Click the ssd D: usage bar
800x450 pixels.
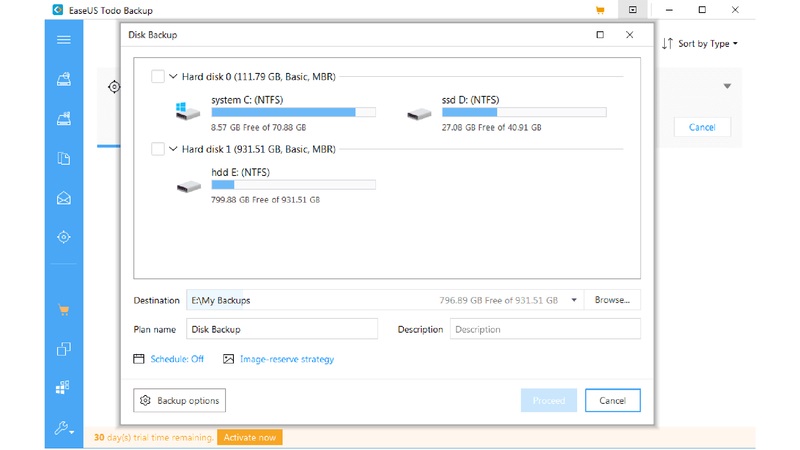524,112
